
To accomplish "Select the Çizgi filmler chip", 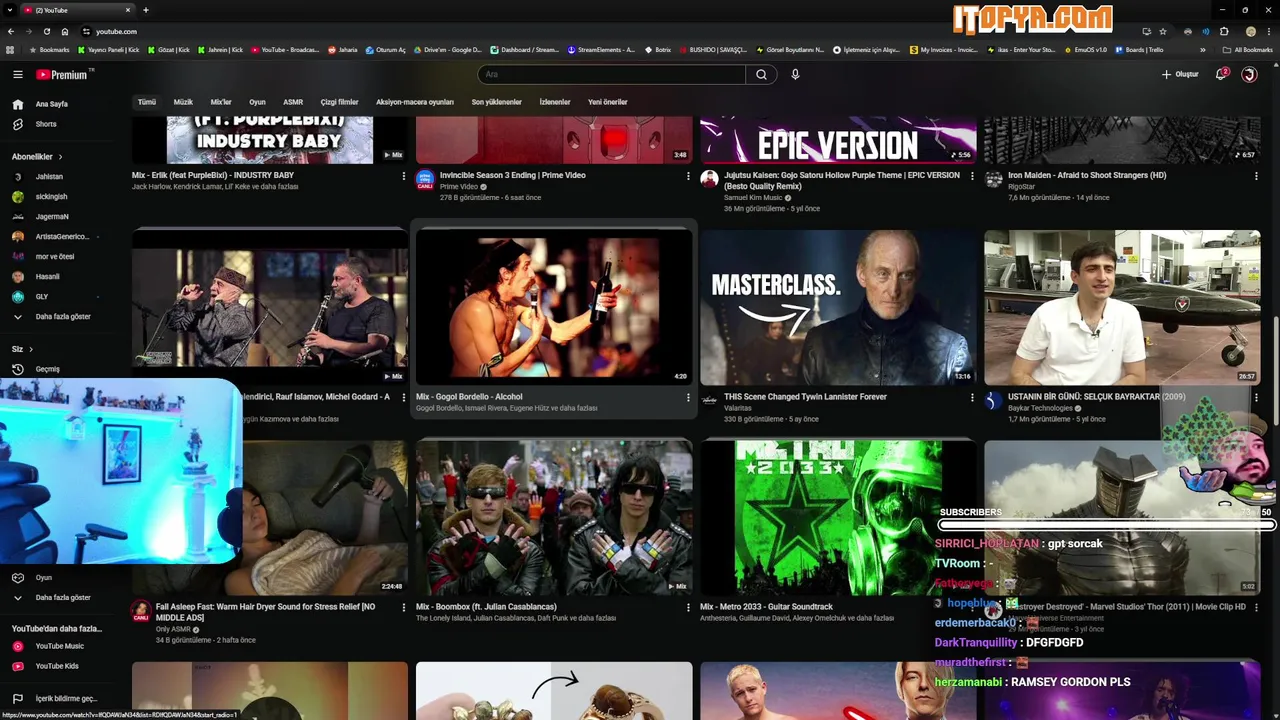I will [339, 102].
